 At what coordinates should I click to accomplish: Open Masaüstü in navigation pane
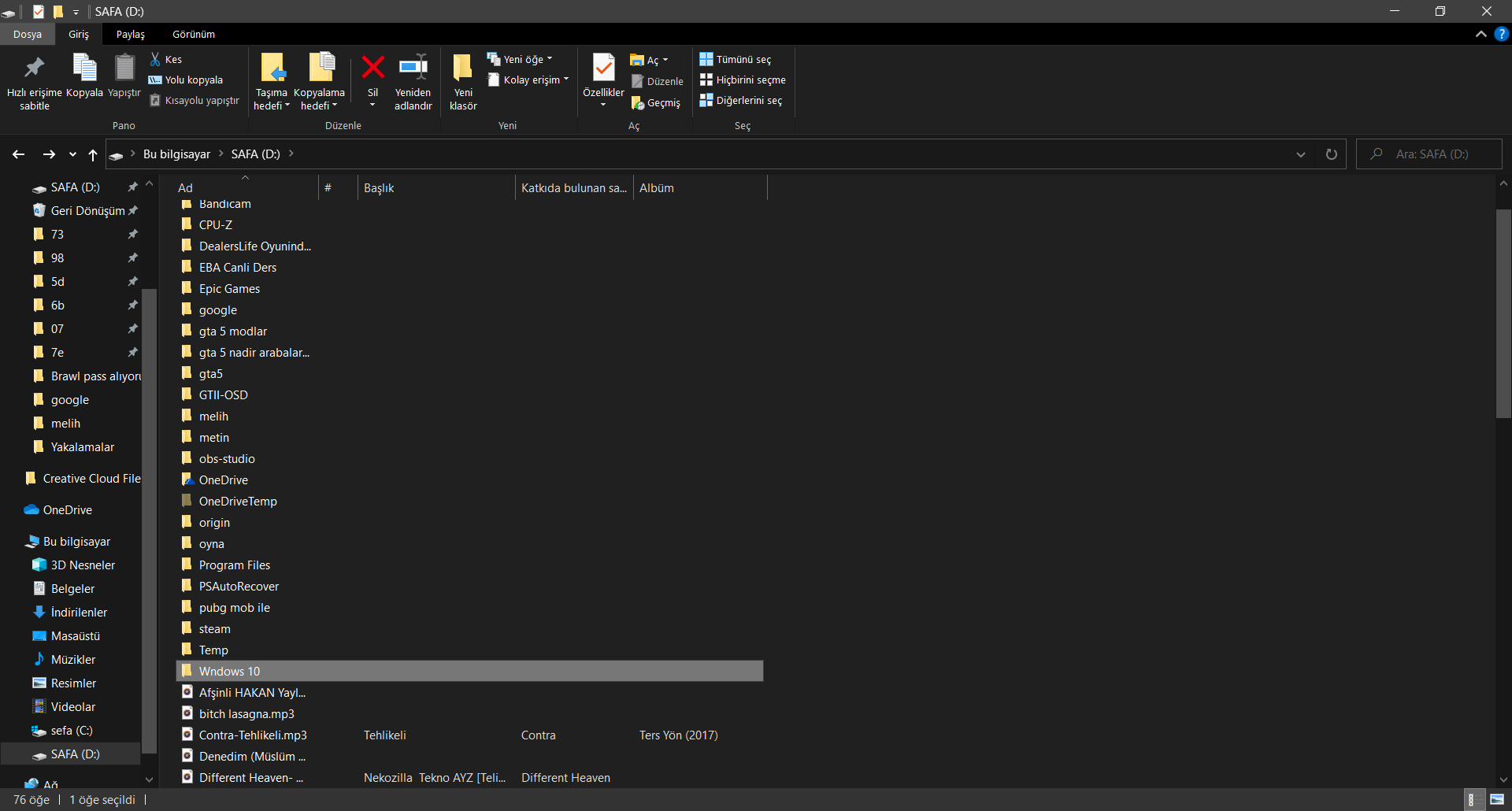76,635
